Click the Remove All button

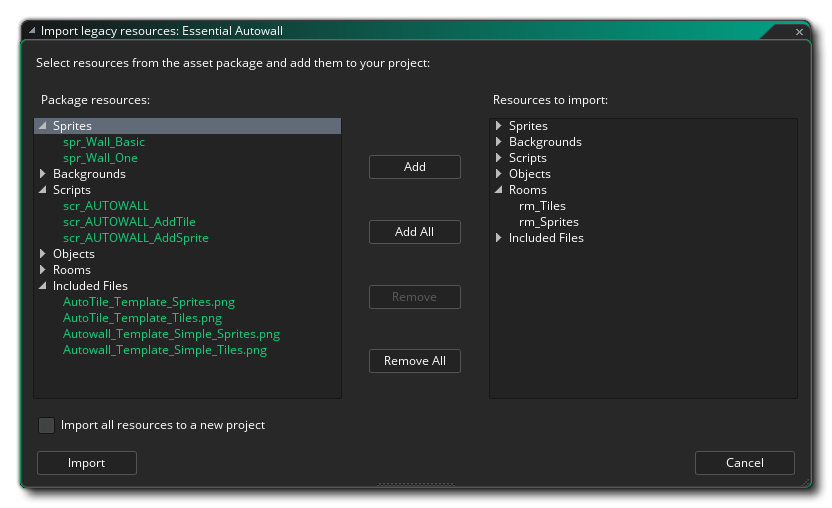pos(414,361)
